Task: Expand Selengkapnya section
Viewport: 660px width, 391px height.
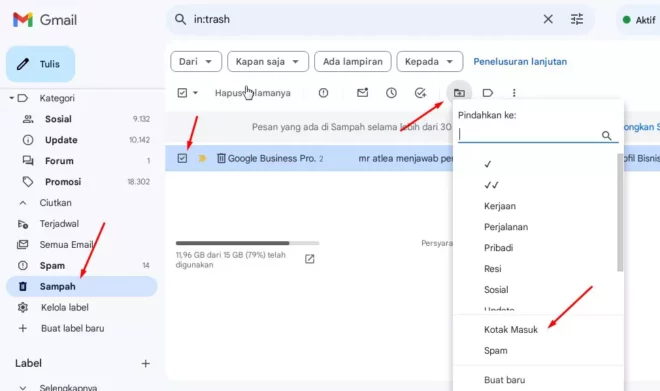Action: coord(68,387)
